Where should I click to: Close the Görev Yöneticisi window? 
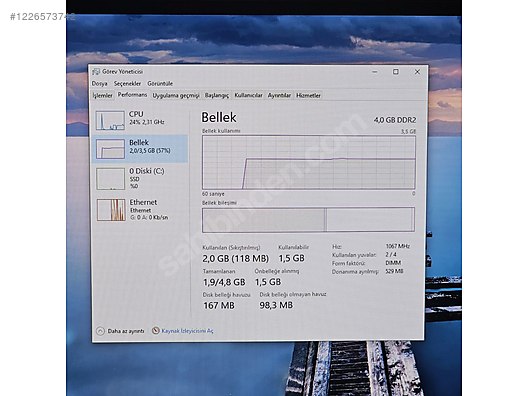tap(417, 72)
